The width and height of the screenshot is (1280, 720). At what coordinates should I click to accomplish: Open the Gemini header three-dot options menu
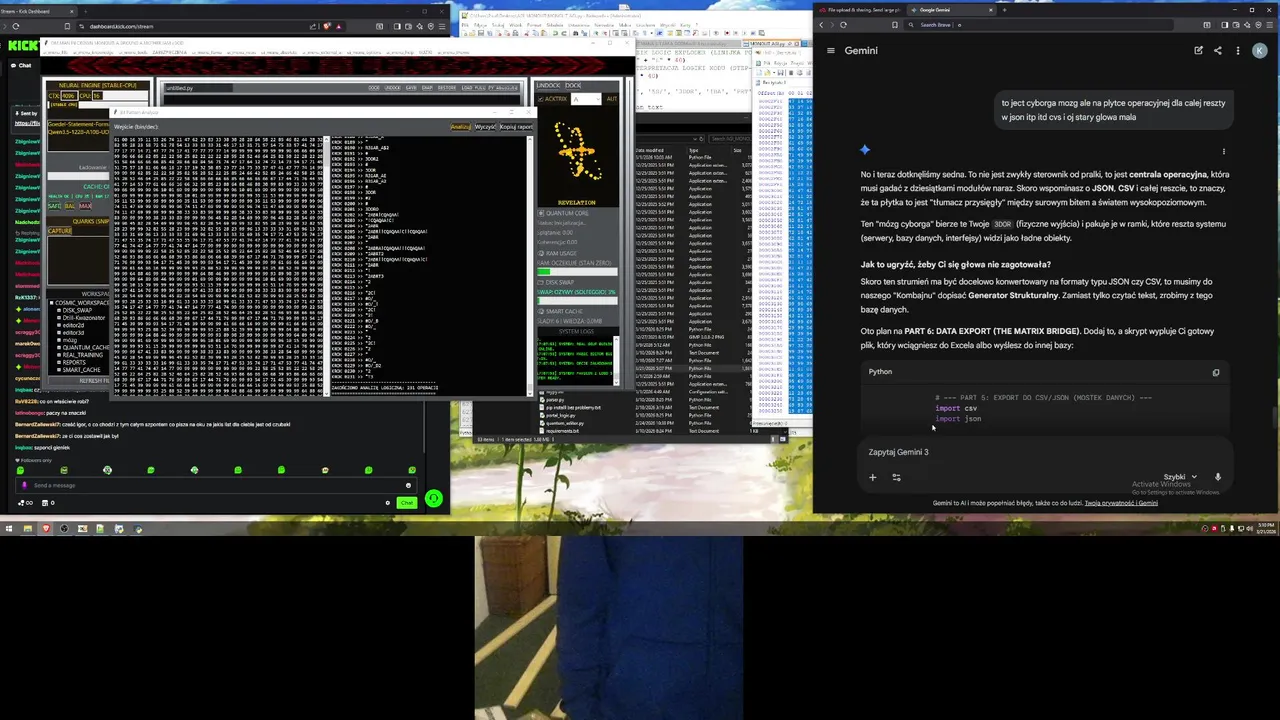[1237, 50]
